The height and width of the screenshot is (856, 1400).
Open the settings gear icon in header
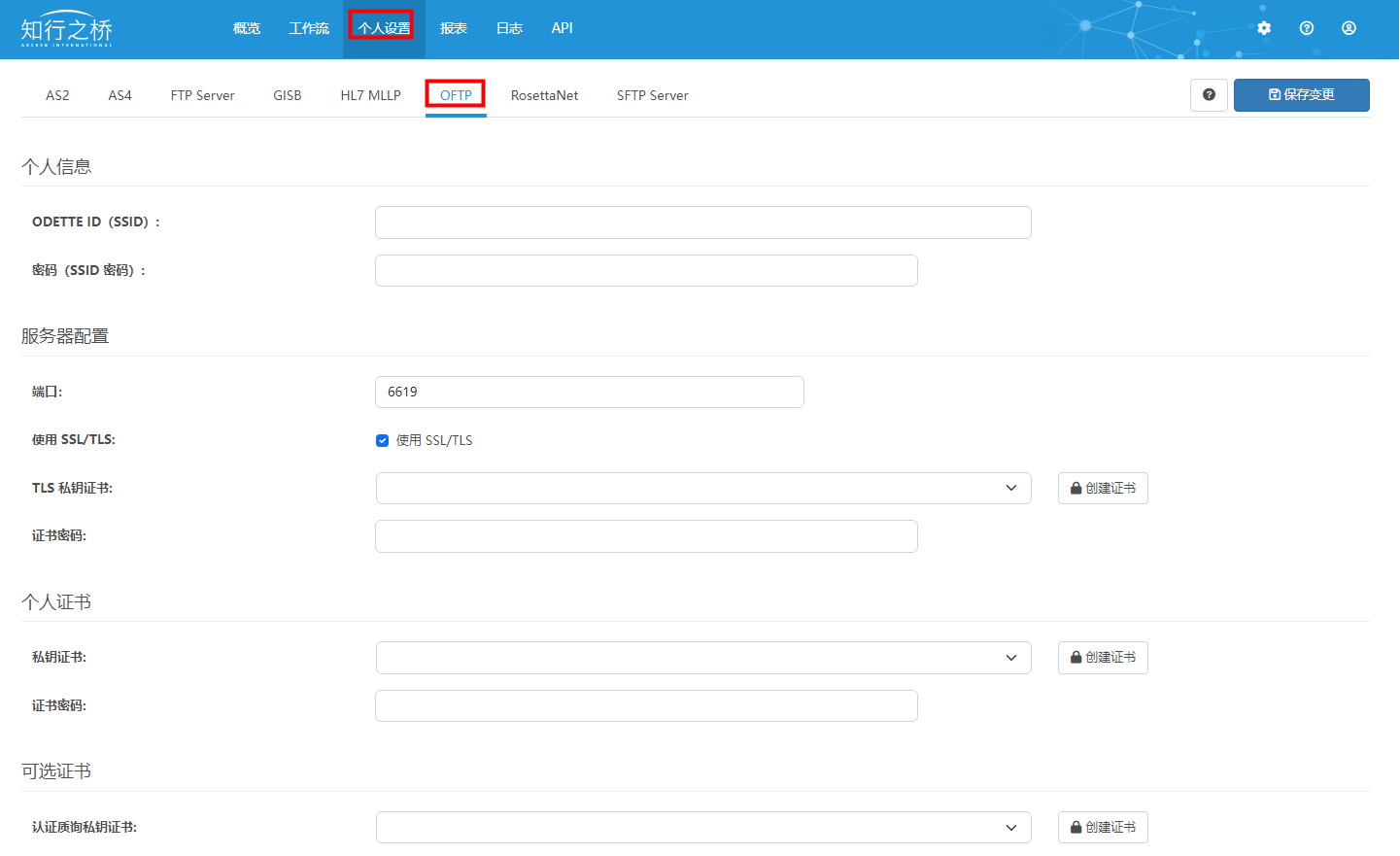[x=1264, y=28]
